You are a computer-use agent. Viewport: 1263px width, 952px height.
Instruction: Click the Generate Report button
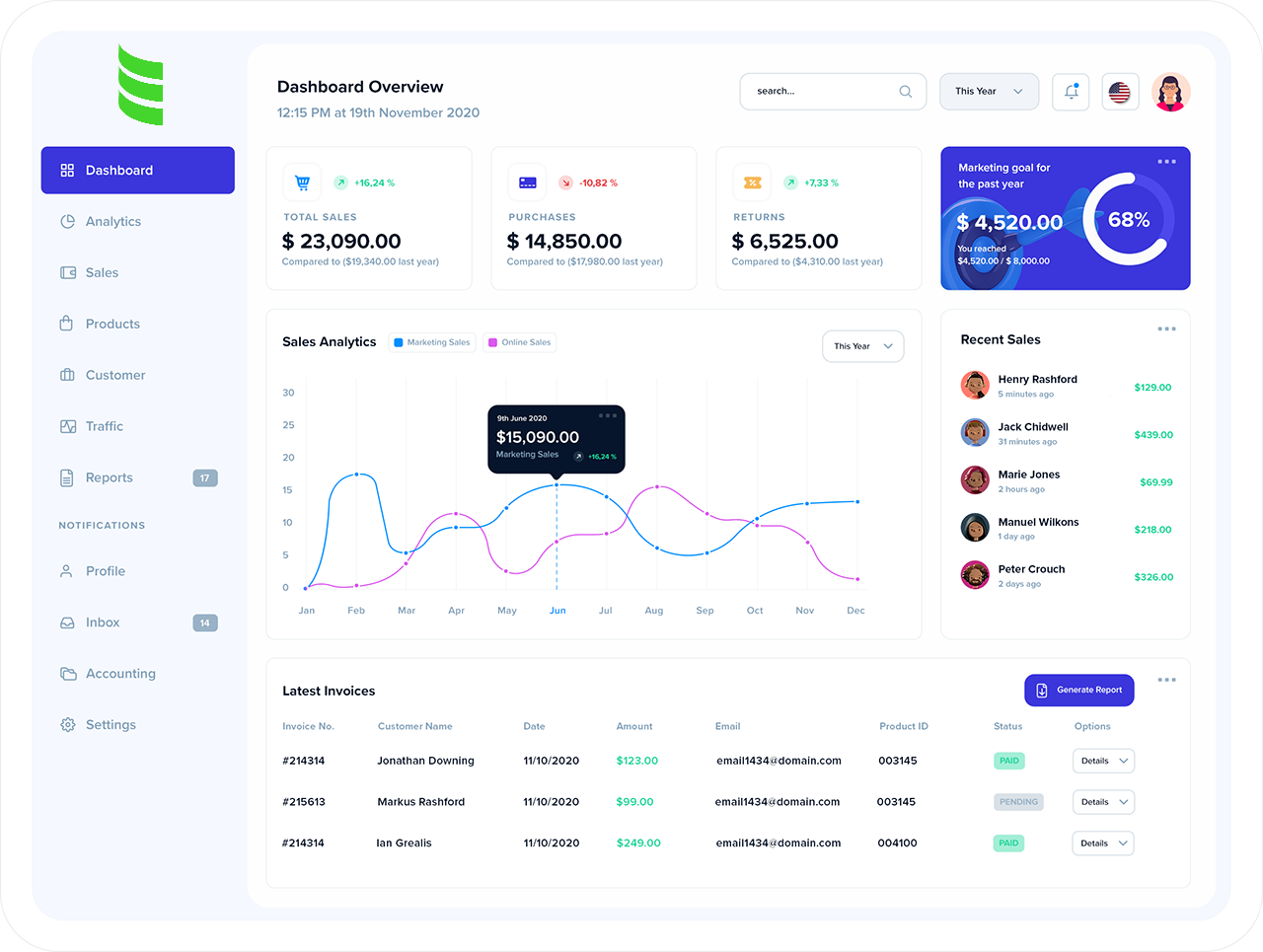coord(1078,690)
